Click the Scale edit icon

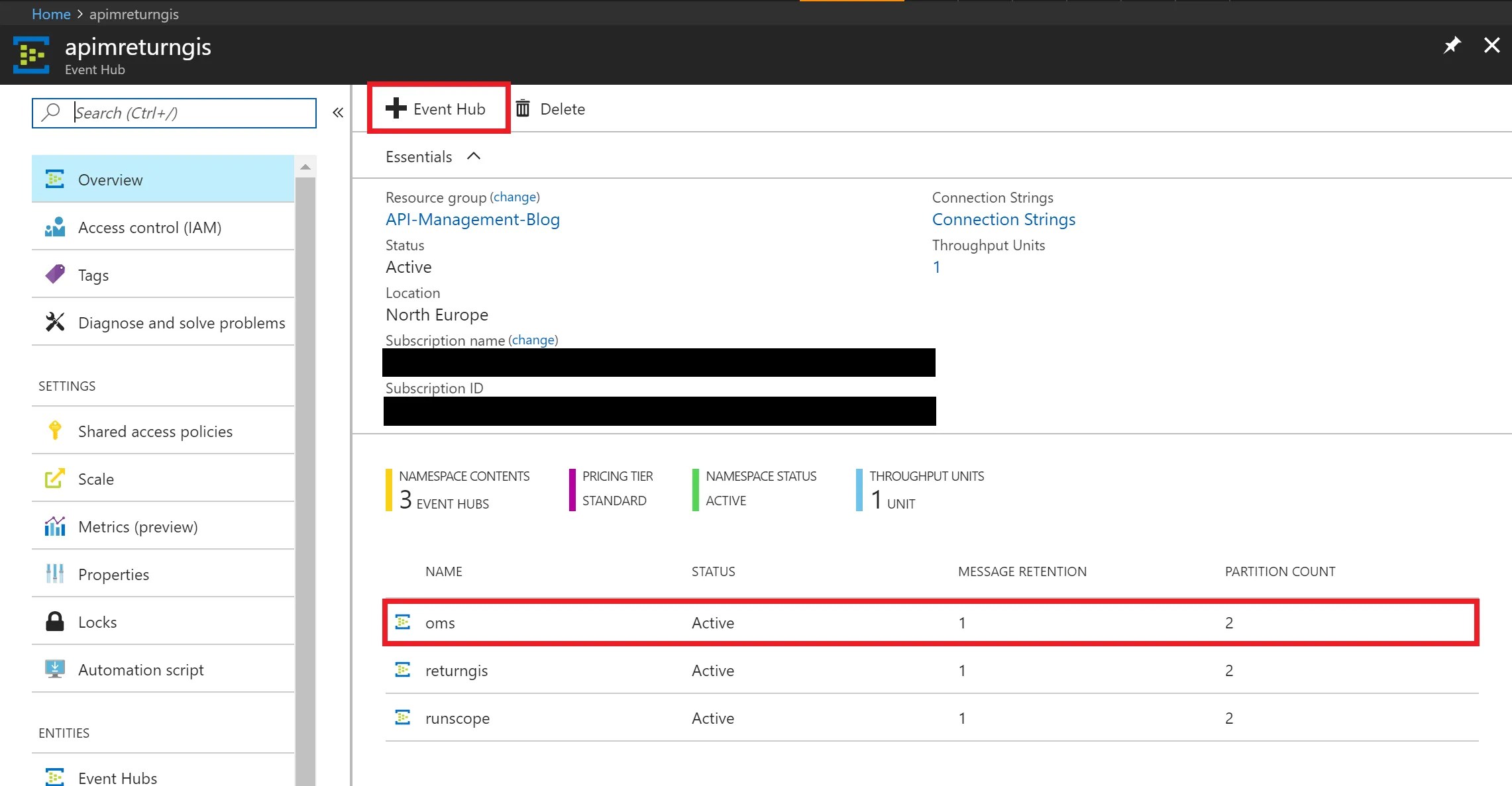pyautogui.click(x=55, y=478)
